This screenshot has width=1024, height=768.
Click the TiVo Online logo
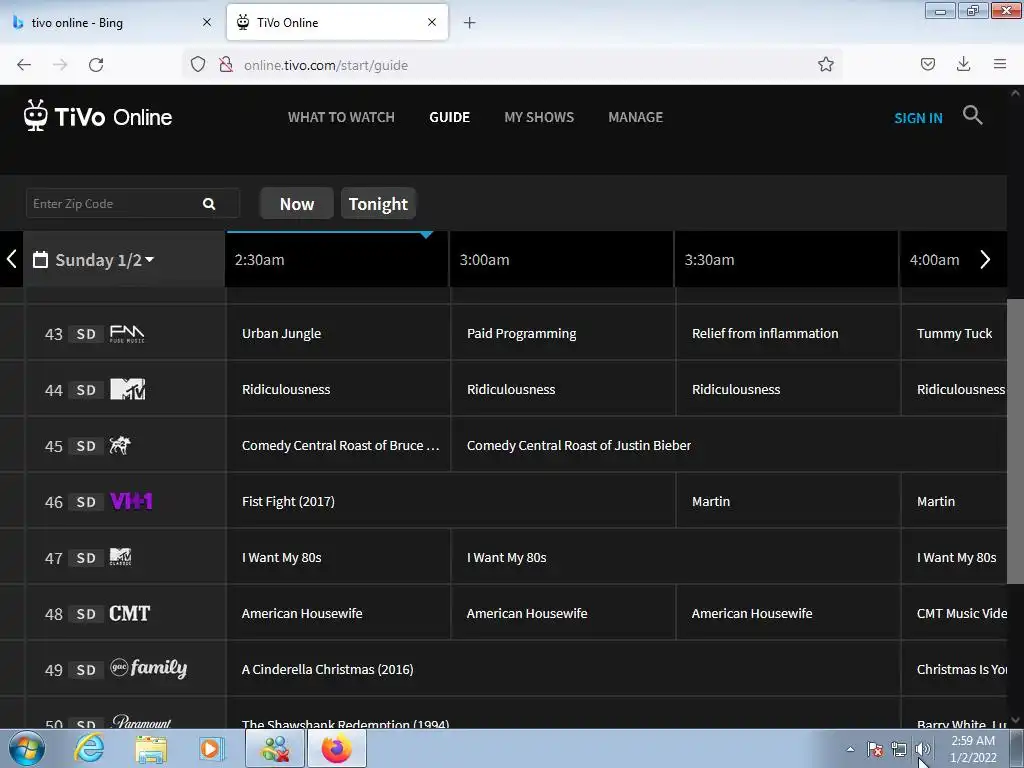(x=98, y=116)
